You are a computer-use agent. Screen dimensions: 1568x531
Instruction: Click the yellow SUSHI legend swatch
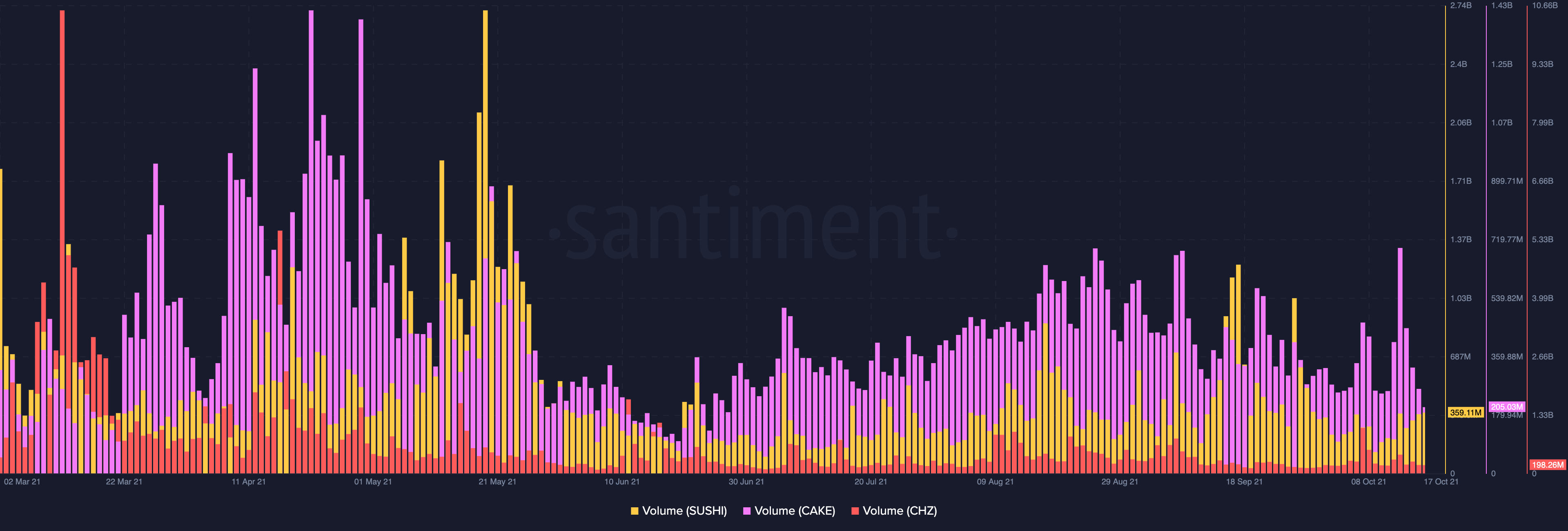(634, 511)
